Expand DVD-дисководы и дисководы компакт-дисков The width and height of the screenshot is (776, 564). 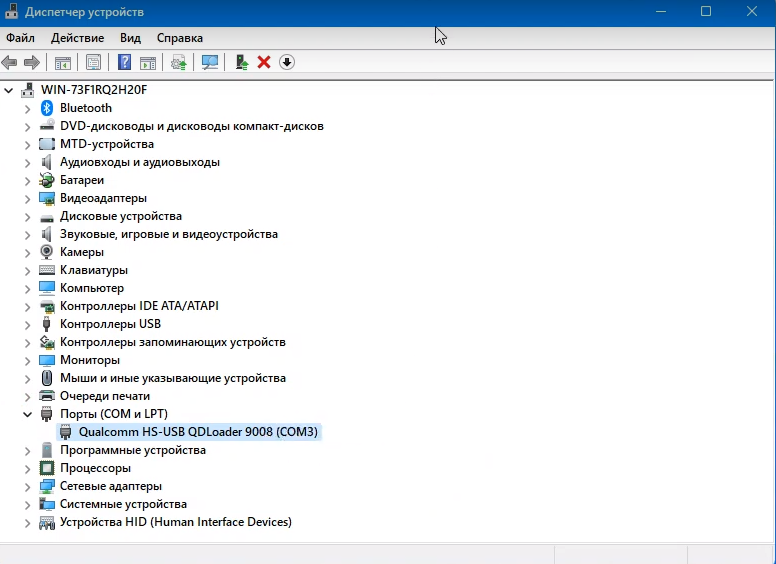tap(28, 127)
